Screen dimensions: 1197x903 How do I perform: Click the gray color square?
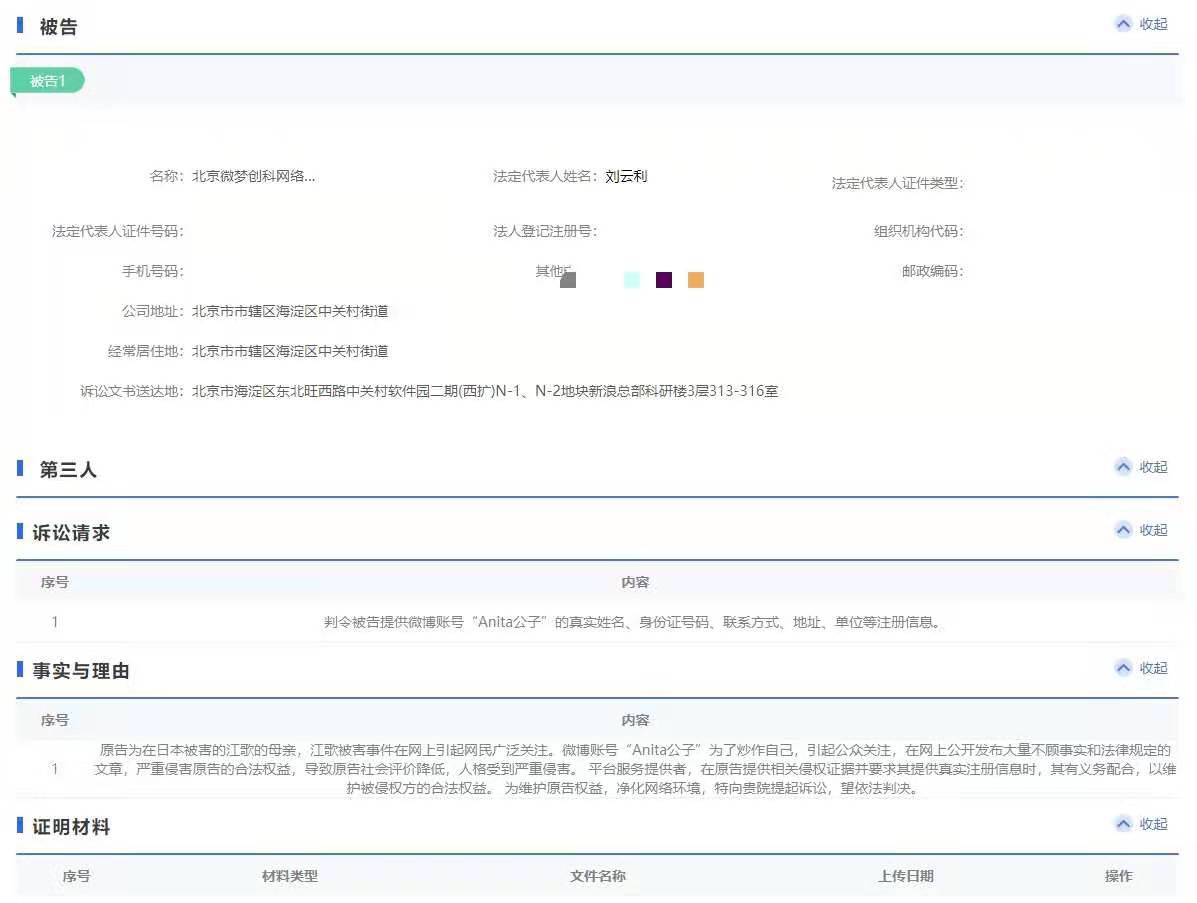[568, 280]
